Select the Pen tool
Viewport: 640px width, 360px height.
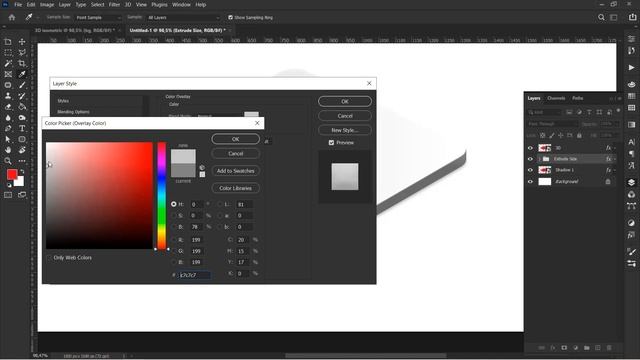coord(8,129)
